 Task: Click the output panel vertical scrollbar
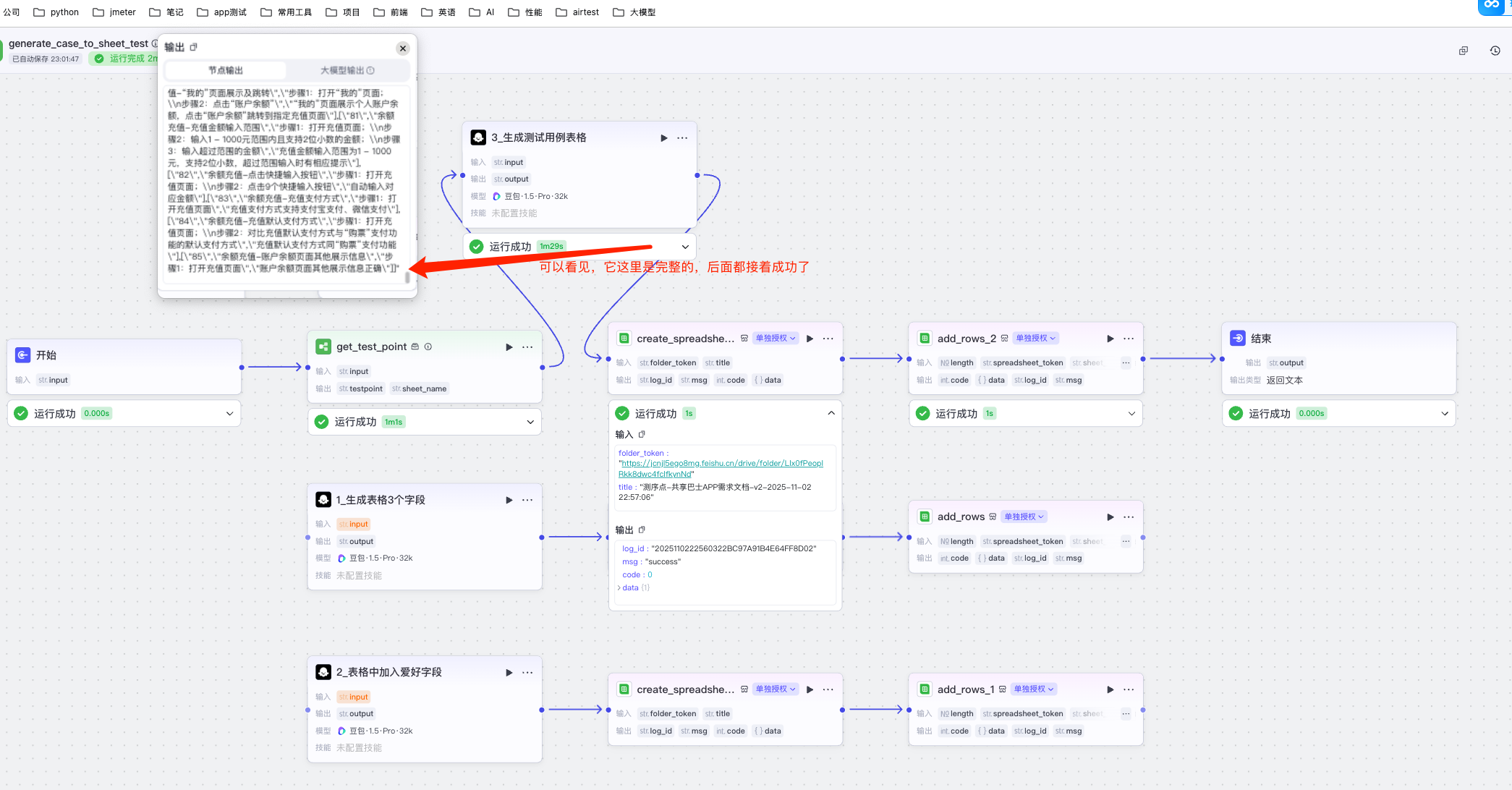[x=407, y=276]
